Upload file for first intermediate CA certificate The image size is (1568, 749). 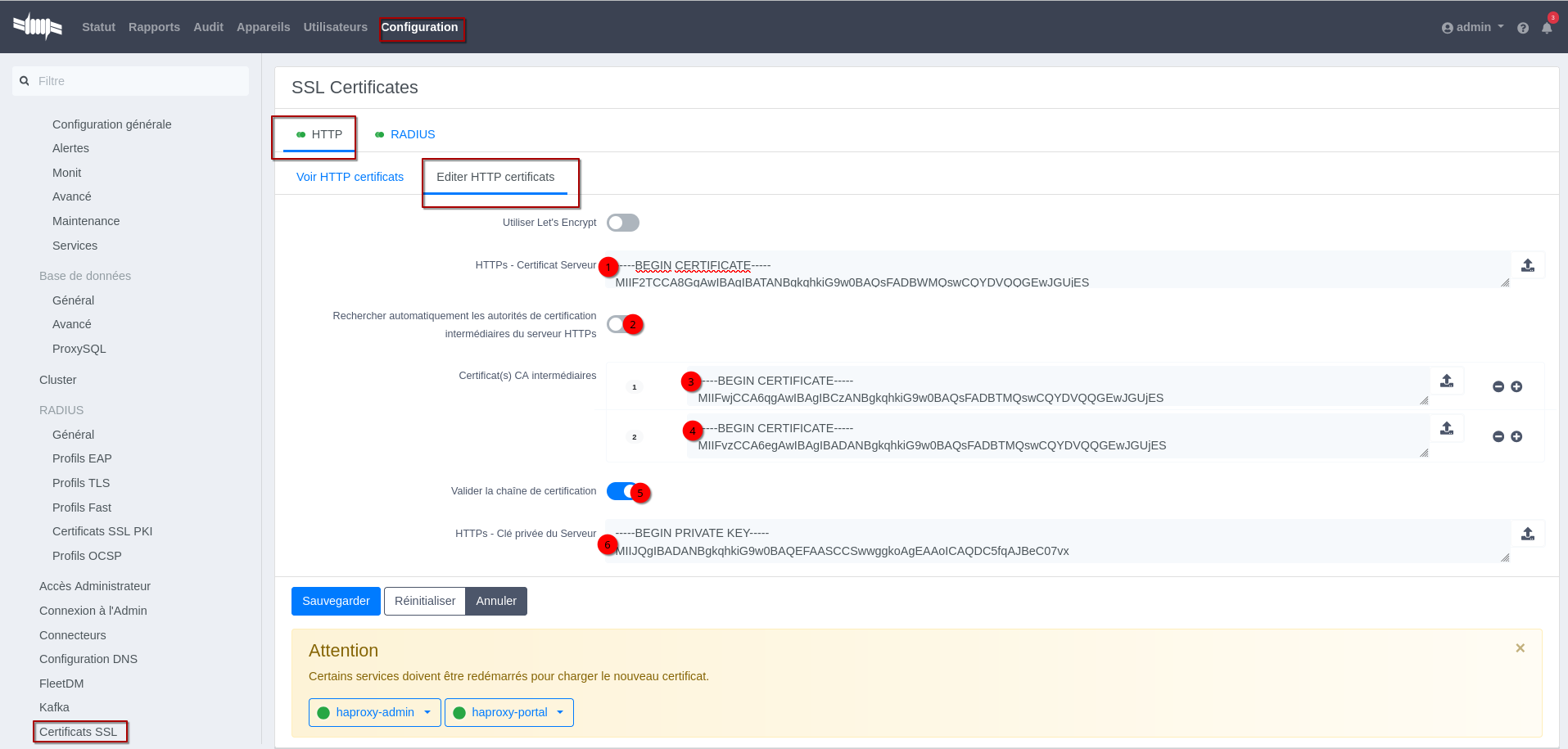click(x=1446, y=381)
